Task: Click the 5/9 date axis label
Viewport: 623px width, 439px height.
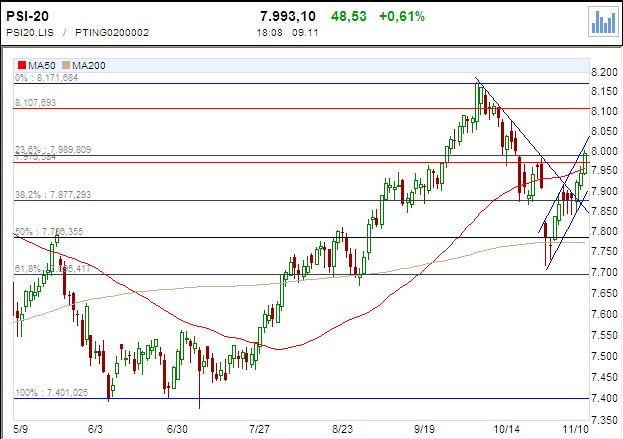Action: click(21, 429)
